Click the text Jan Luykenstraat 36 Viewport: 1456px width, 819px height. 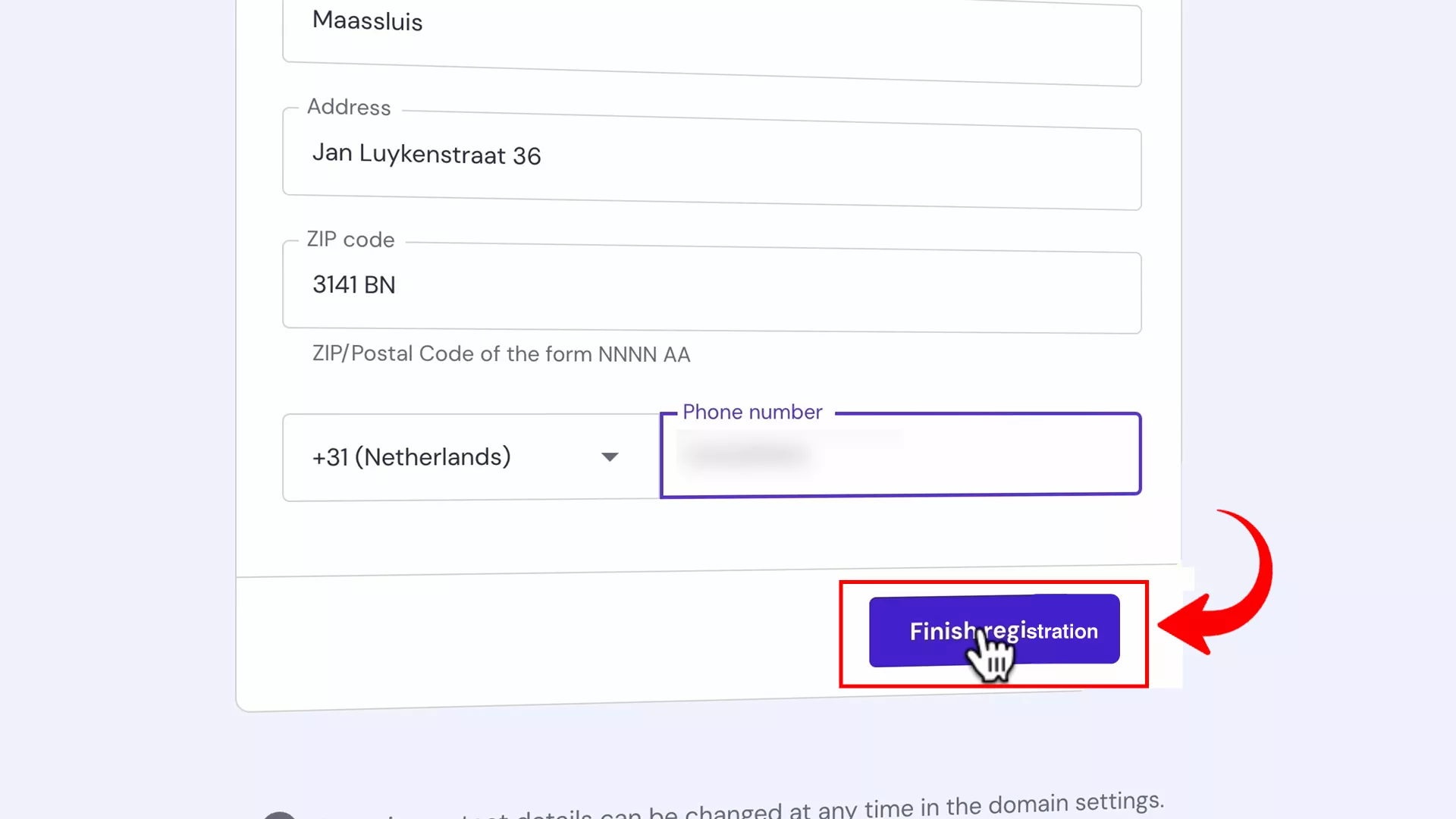click(426, 155)
